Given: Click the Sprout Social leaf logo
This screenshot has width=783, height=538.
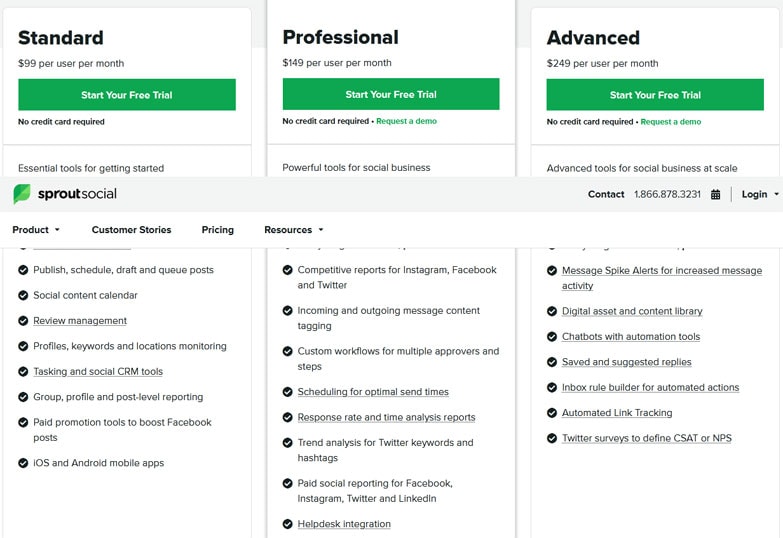Looking at the screenshot, I should click(x=22, y=194).
